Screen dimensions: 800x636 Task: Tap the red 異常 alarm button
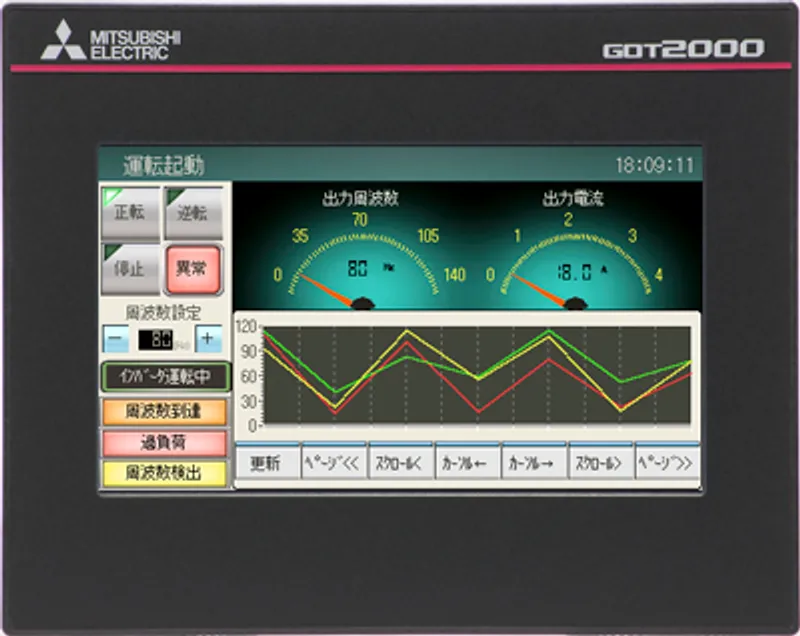pyautogui.click(x=193, y=269)
